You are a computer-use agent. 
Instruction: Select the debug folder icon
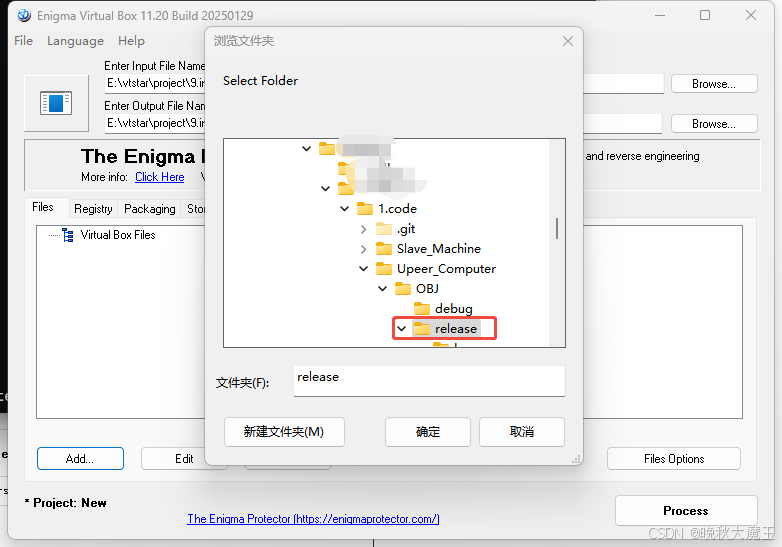pos(422,309)
